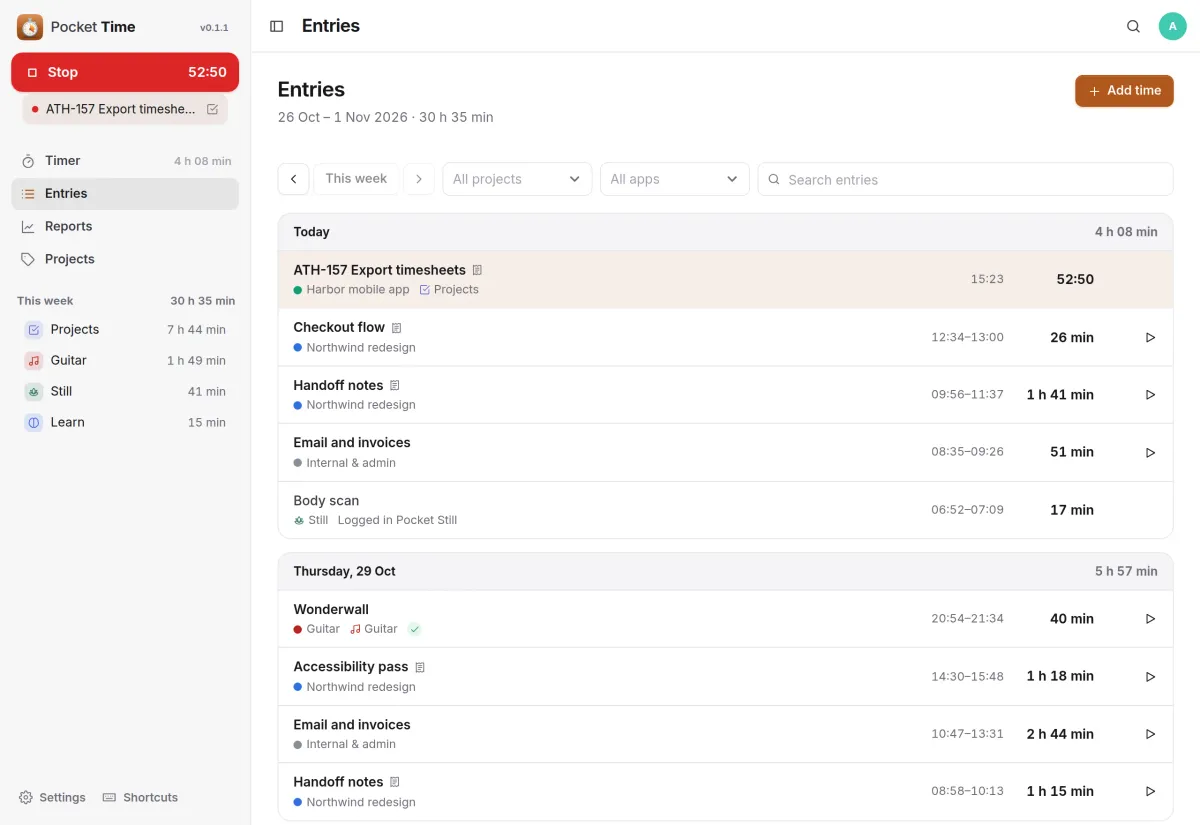The width and height of the screenshot is (1200, 825).
Task: Go to Entries page
Action: 125,193
